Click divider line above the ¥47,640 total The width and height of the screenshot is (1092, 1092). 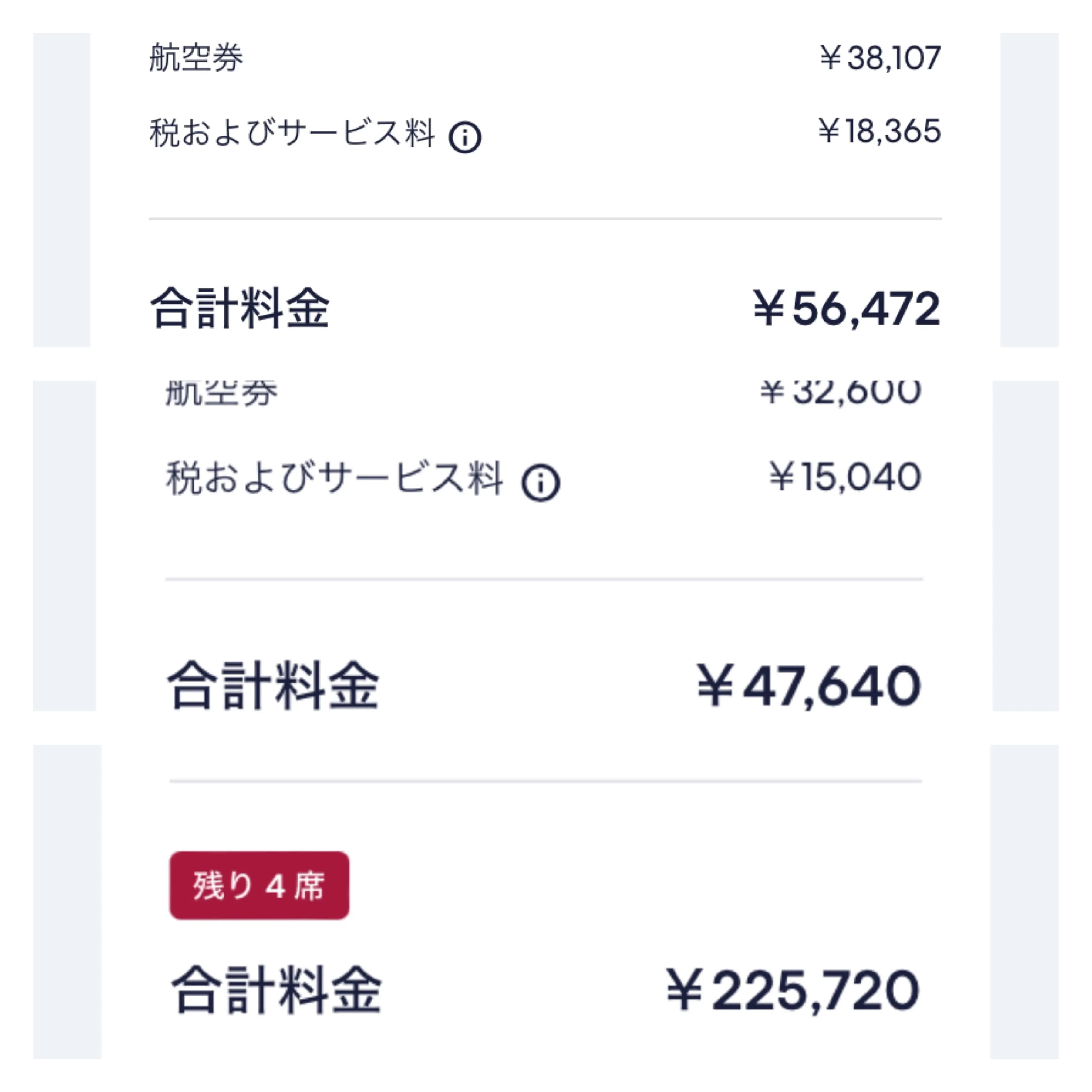pos(544,579)
